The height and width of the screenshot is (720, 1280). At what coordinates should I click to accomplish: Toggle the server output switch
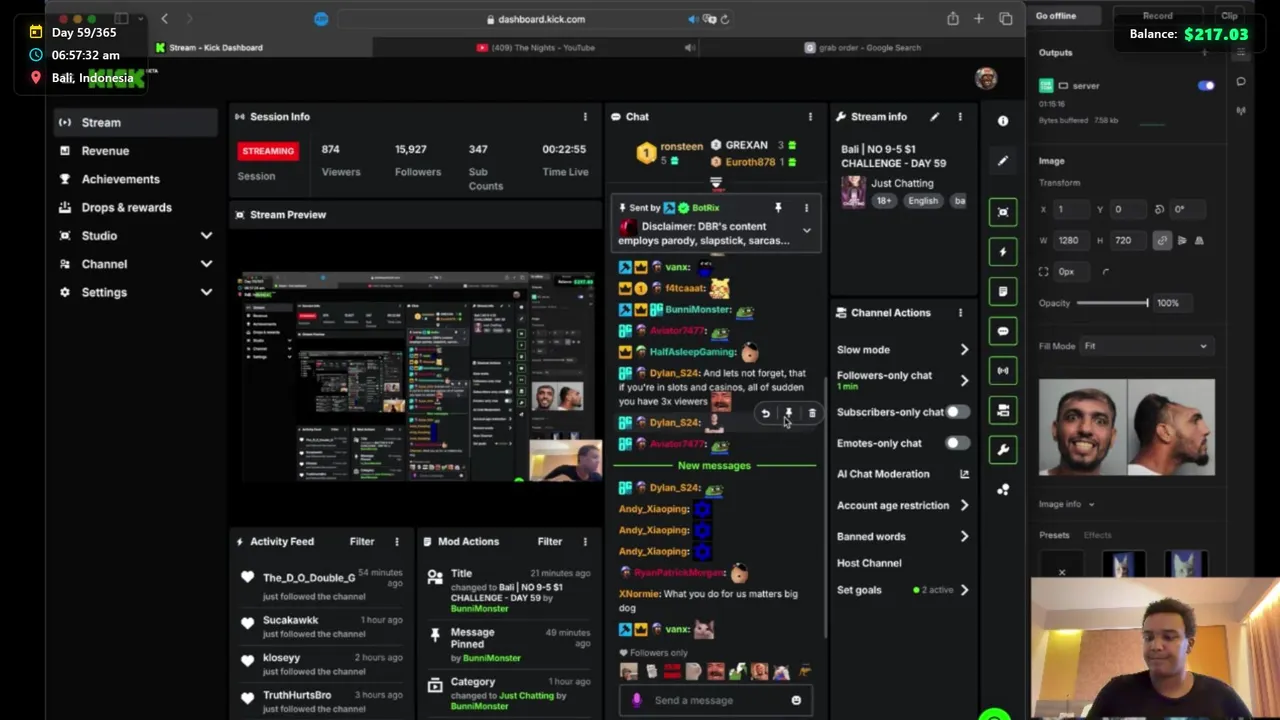1206,86
